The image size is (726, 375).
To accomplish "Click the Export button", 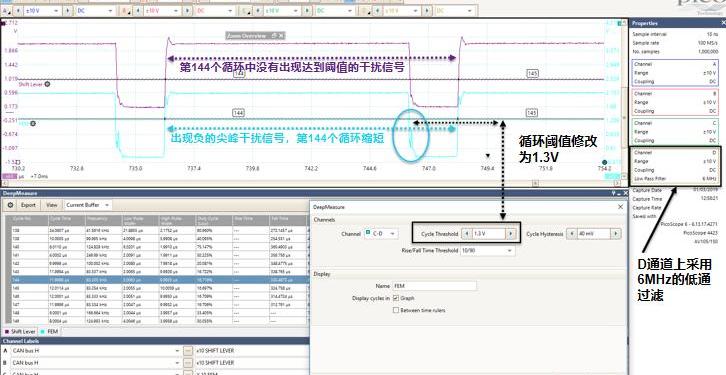I will pyautogui.click(x=28, y=205).
